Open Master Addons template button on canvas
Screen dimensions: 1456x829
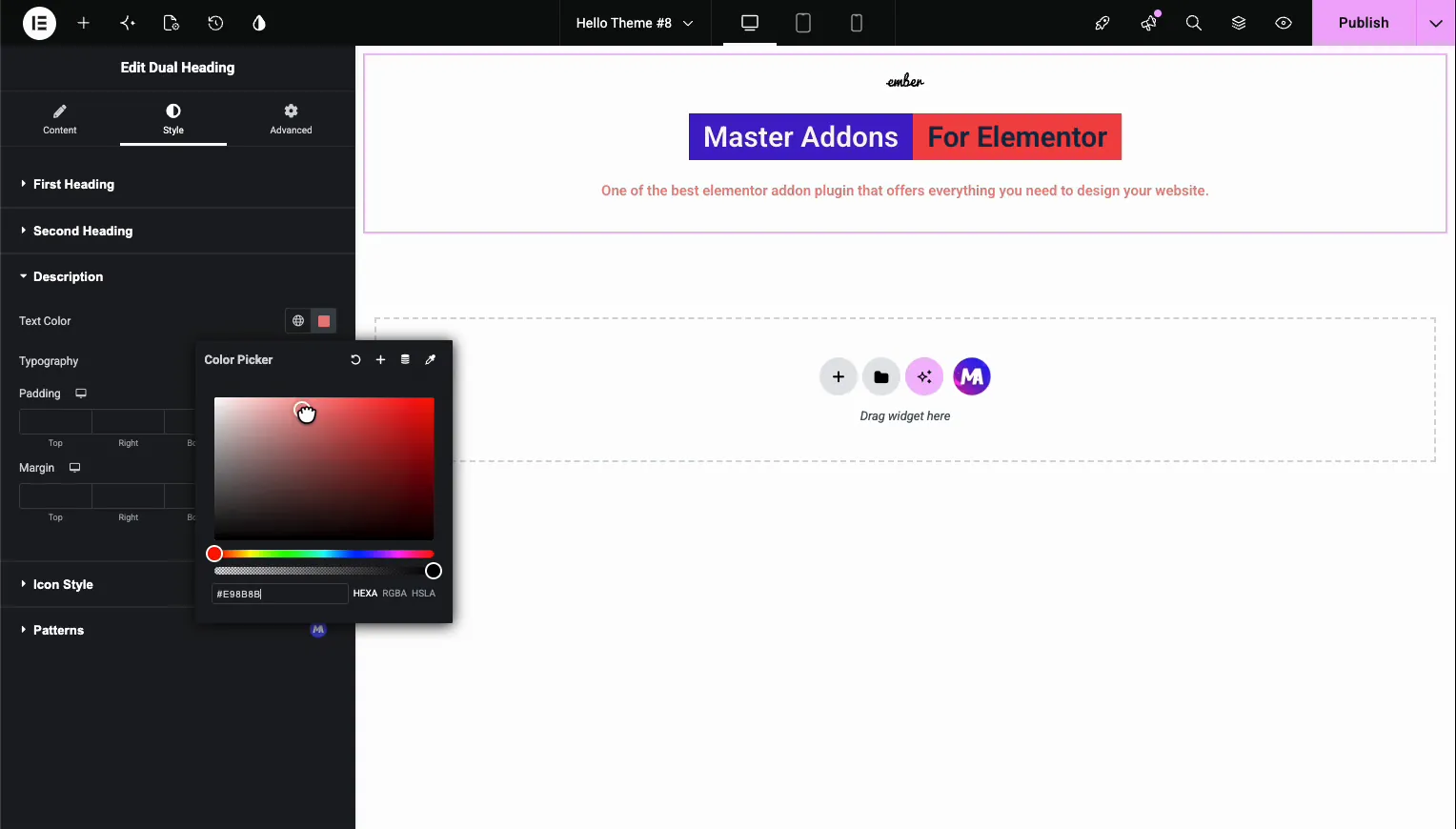tap(972, 377)
